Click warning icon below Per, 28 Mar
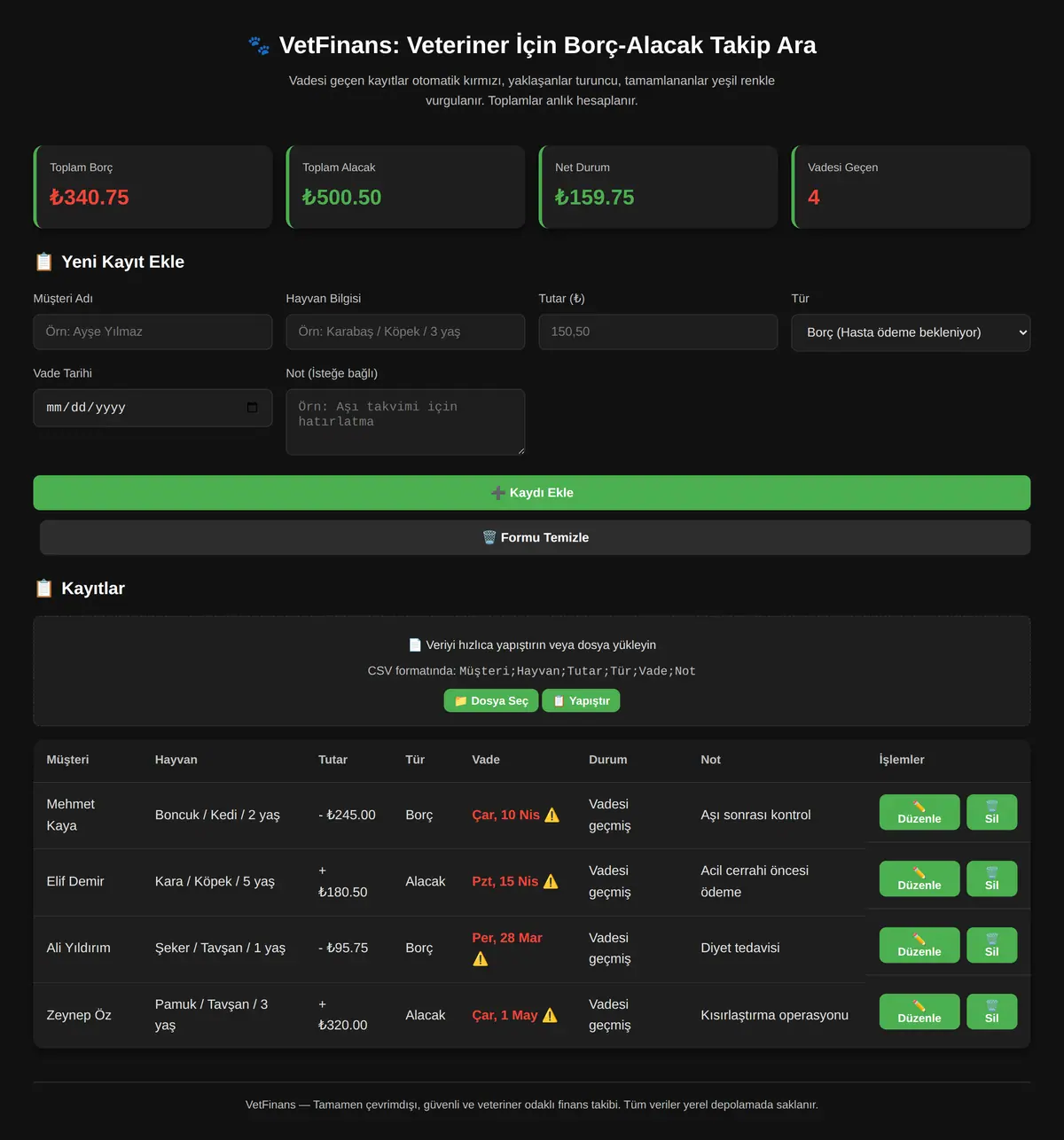Image resolution: width=1064 pixels, height=1140 pixels. (x=481, y=958)
